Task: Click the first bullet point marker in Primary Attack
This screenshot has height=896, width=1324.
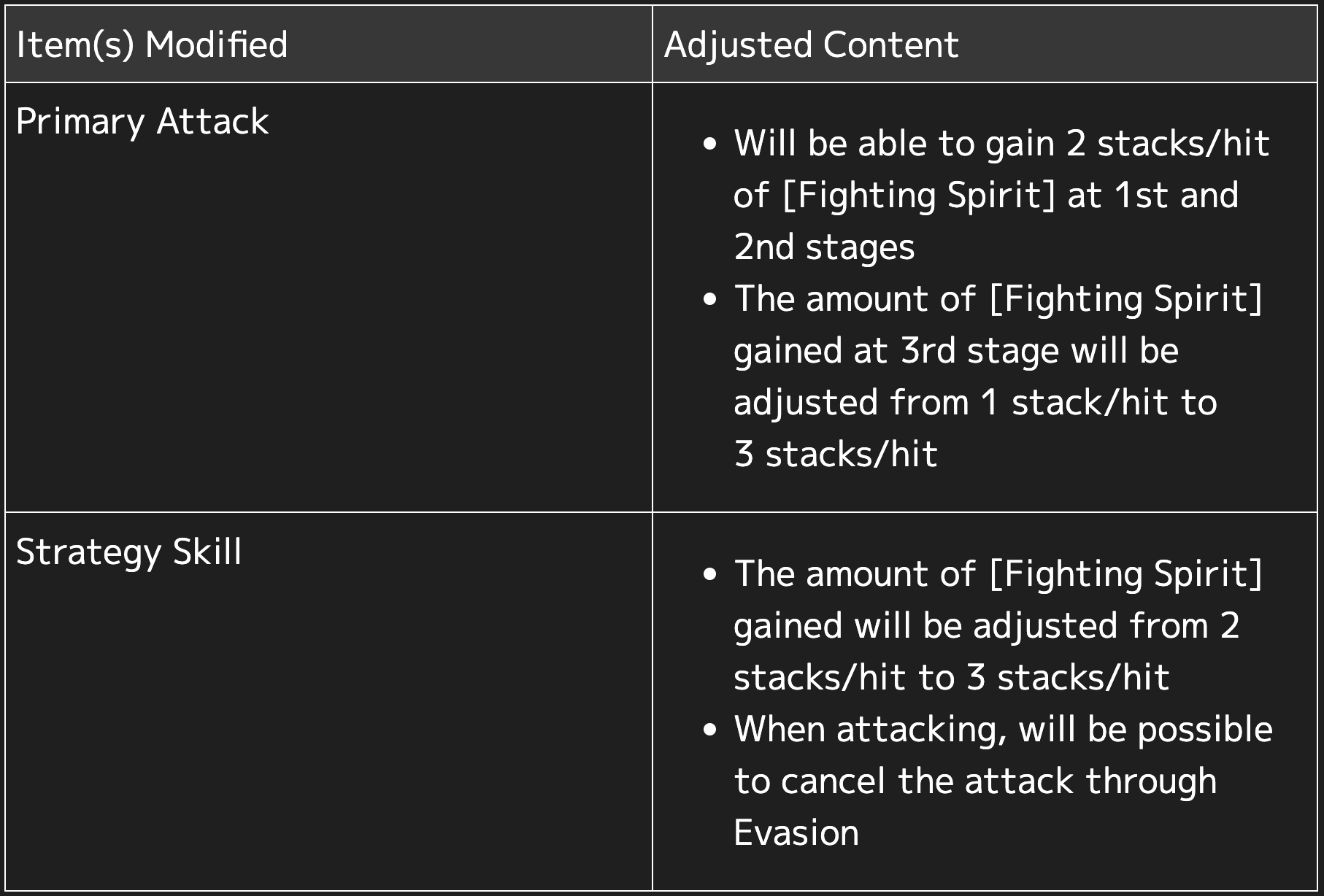Action: click(x=710, y=144)
